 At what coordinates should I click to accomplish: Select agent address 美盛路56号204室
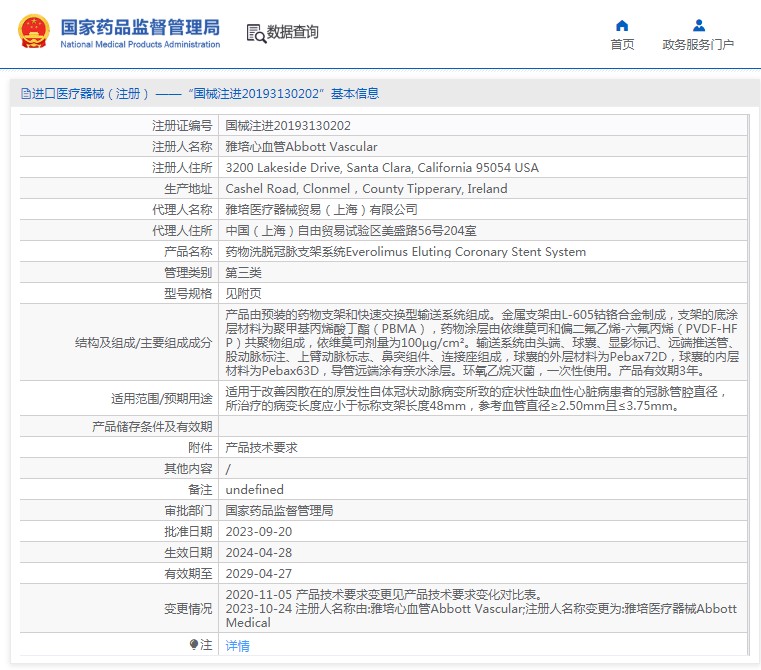429,230
